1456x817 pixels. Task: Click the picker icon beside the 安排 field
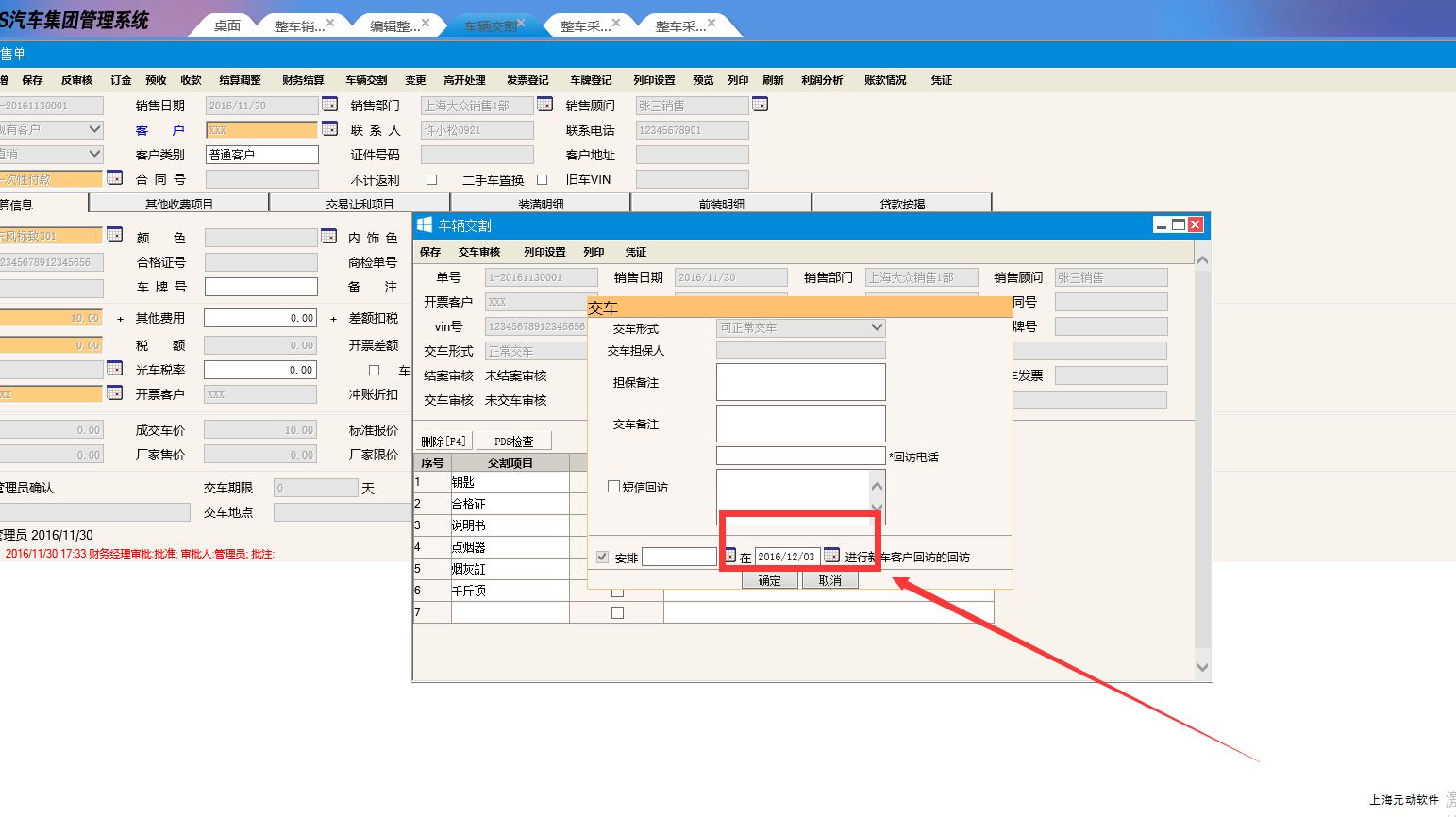click(x=729, y=556)
